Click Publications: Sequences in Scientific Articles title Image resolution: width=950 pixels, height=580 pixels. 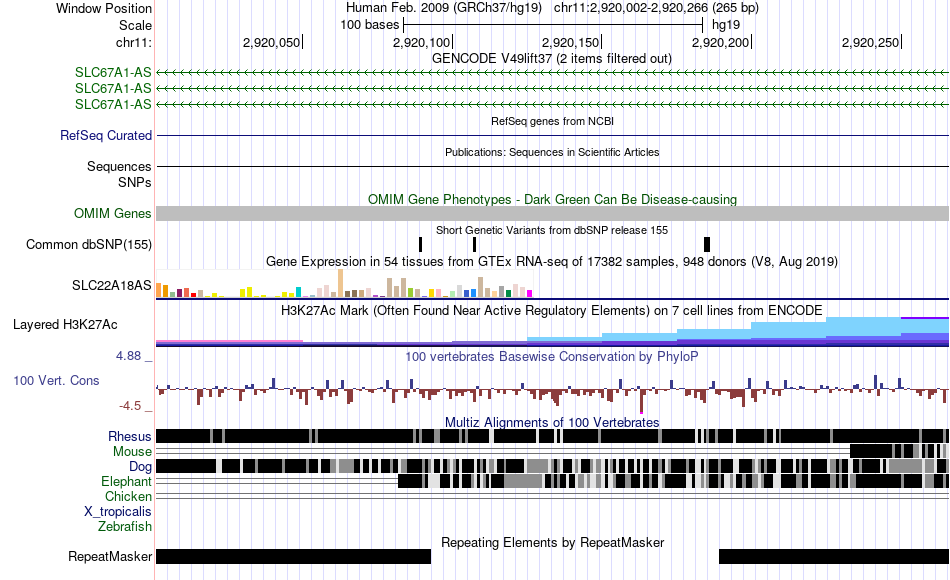click(552, 152)
